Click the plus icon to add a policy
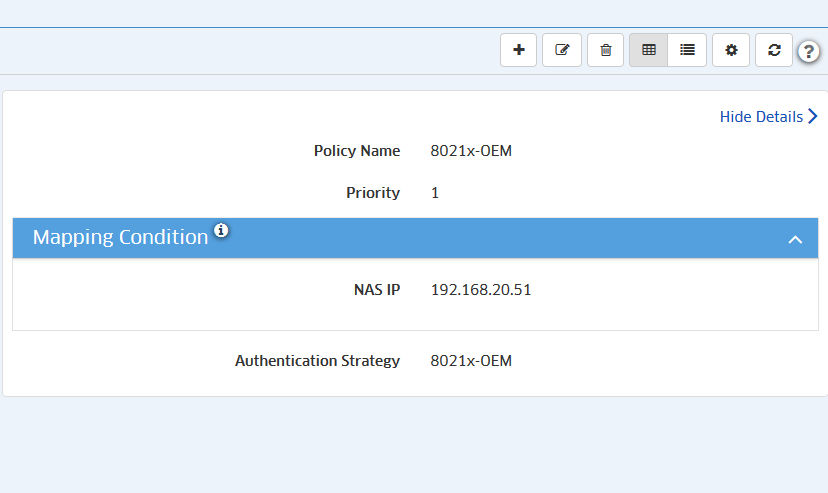 (518, 50)
